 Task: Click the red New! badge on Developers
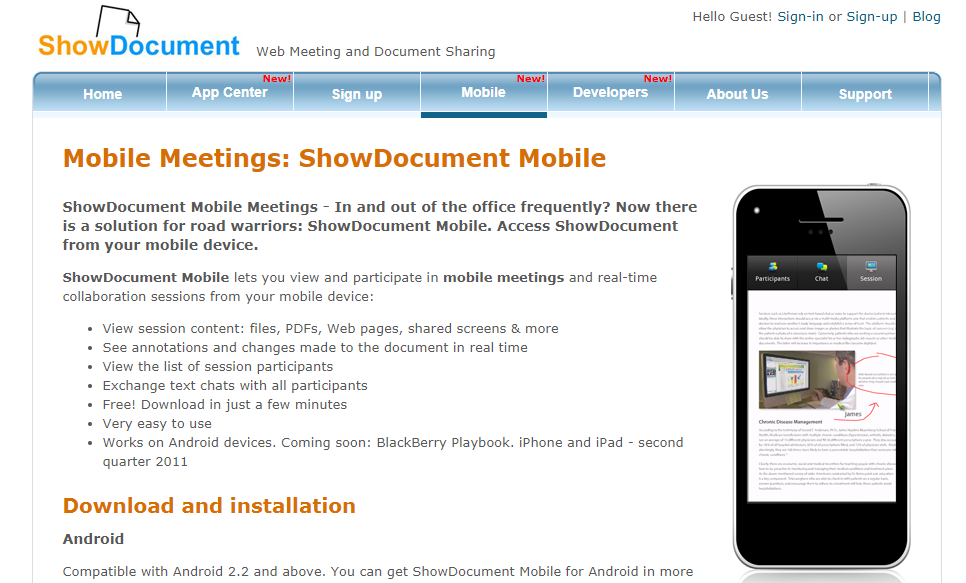(658, 79)
